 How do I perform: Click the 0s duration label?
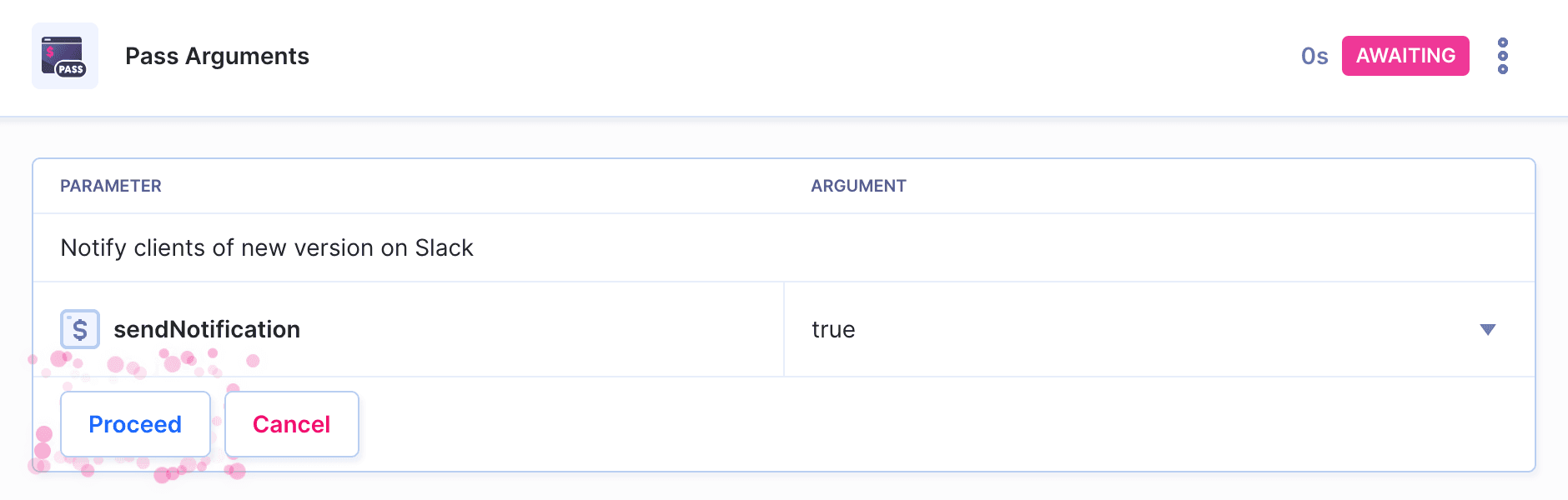tap(1314, 56)
